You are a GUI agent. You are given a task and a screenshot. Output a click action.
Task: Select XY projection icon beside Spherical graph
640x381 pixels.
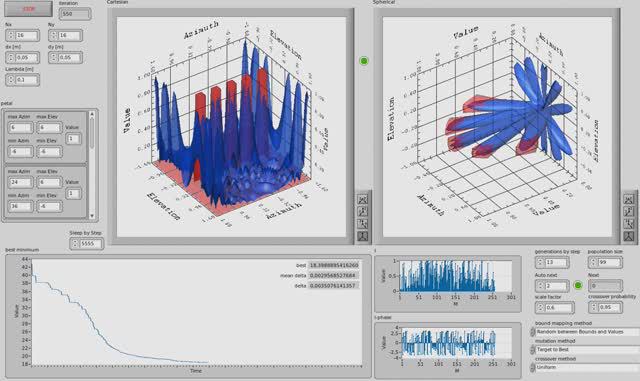click(x=629, y=199)
